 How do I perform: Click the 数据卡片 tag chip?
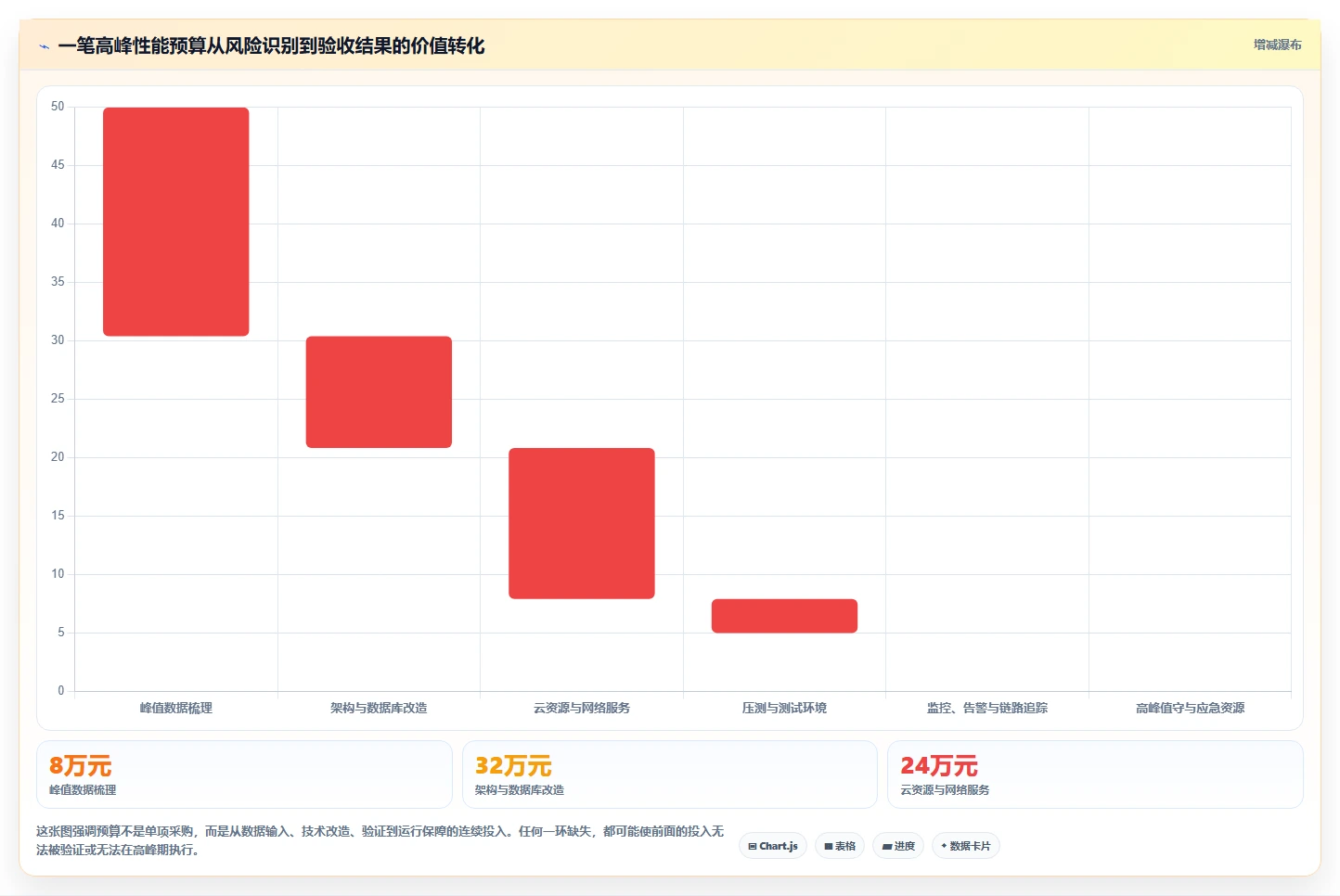coord(965,846)
